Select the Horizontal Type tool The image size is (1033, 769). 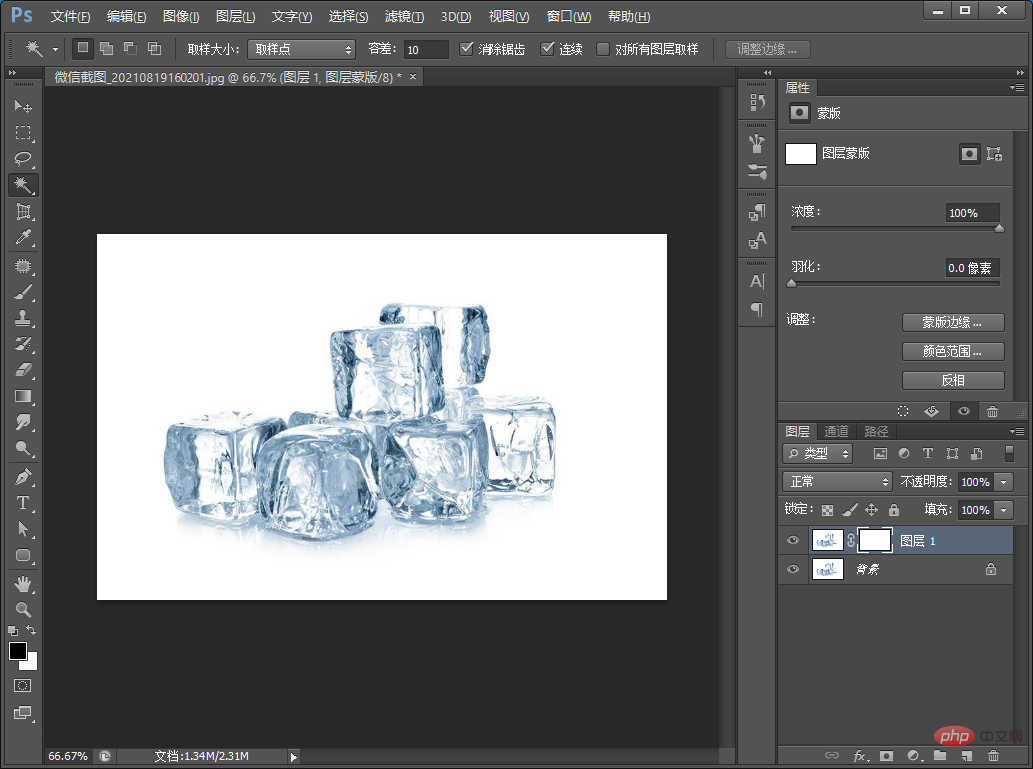tap(24, 503)
